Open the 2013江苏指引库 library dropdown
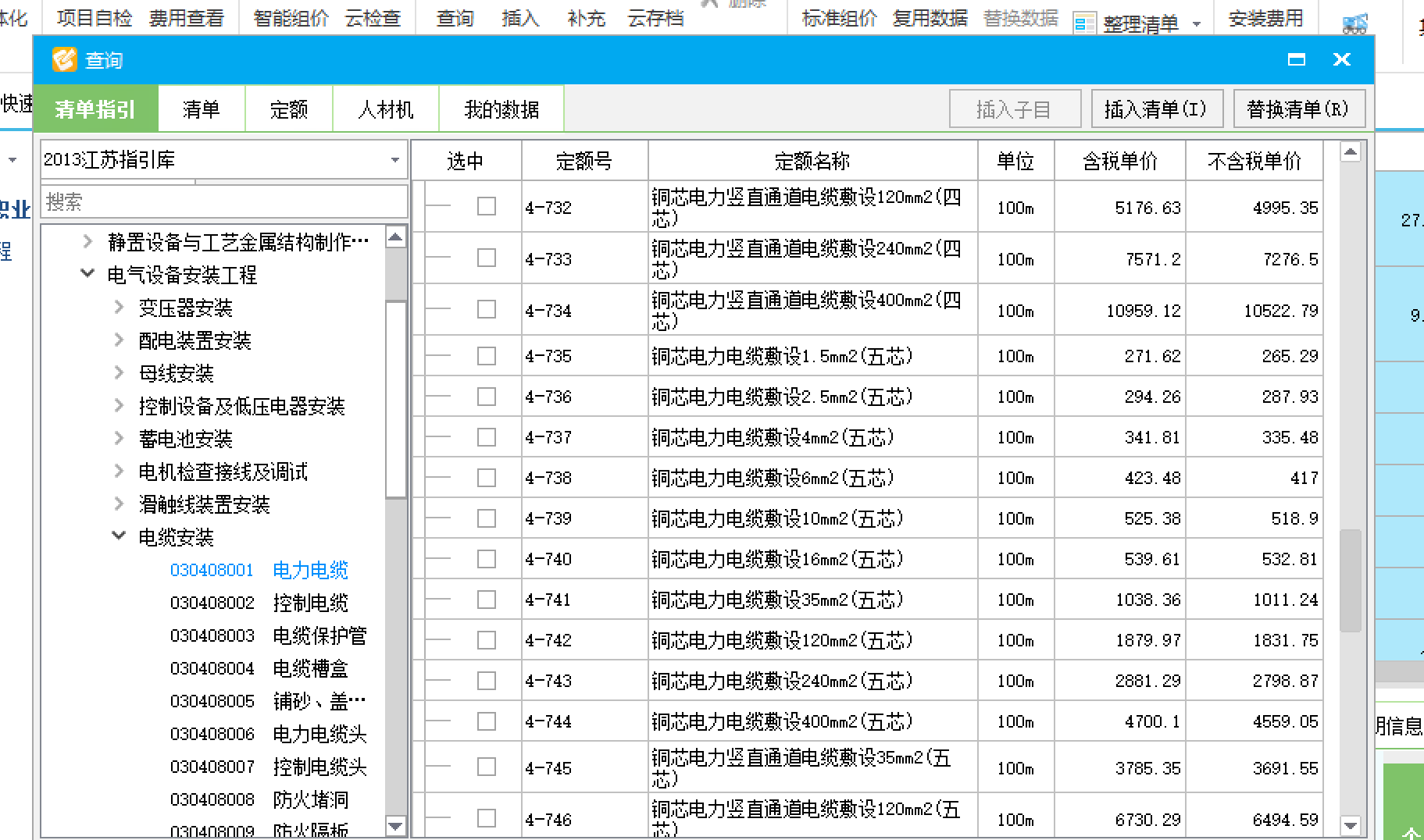Screen dimensions: 1424x840 [x=395, y=160]
